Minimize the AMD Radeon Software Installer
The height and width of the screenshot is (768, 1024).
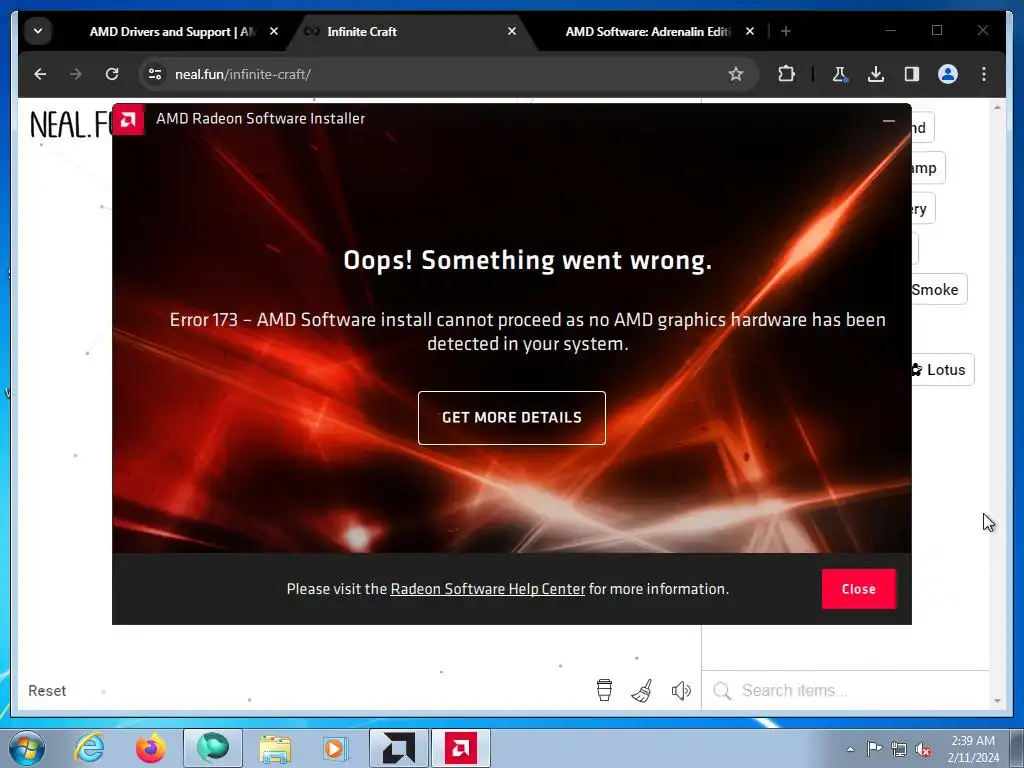click(x=888, y=120)
